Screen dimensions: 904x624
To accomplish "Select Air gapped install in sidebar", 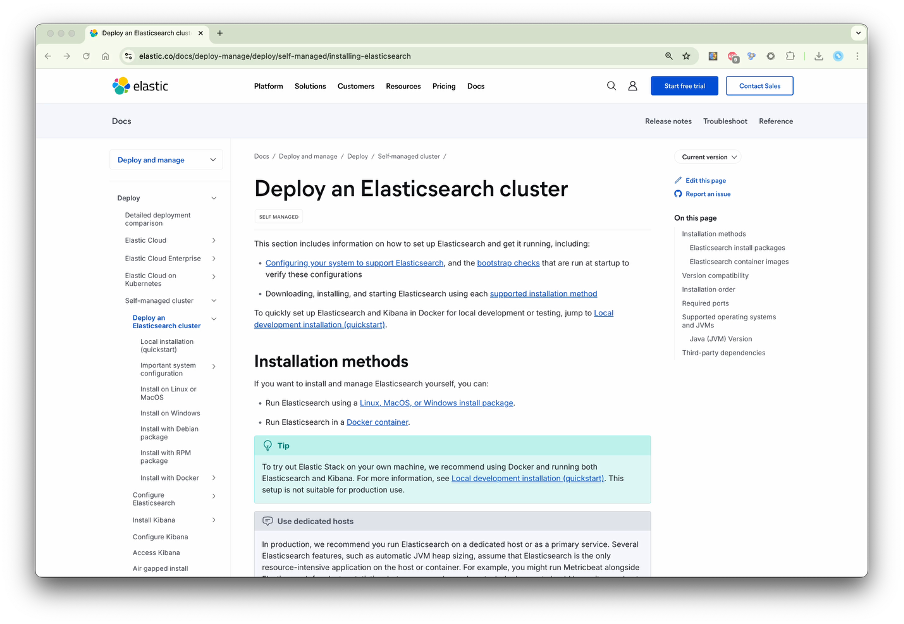I will [160, 568].
